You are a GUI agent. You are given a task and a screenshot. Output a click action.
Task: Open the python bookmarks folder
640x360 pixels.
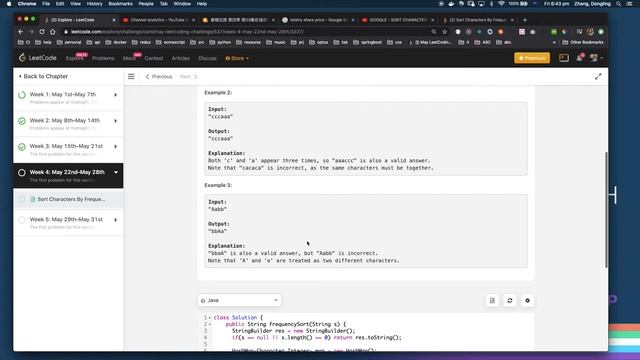tap(220, 42)
